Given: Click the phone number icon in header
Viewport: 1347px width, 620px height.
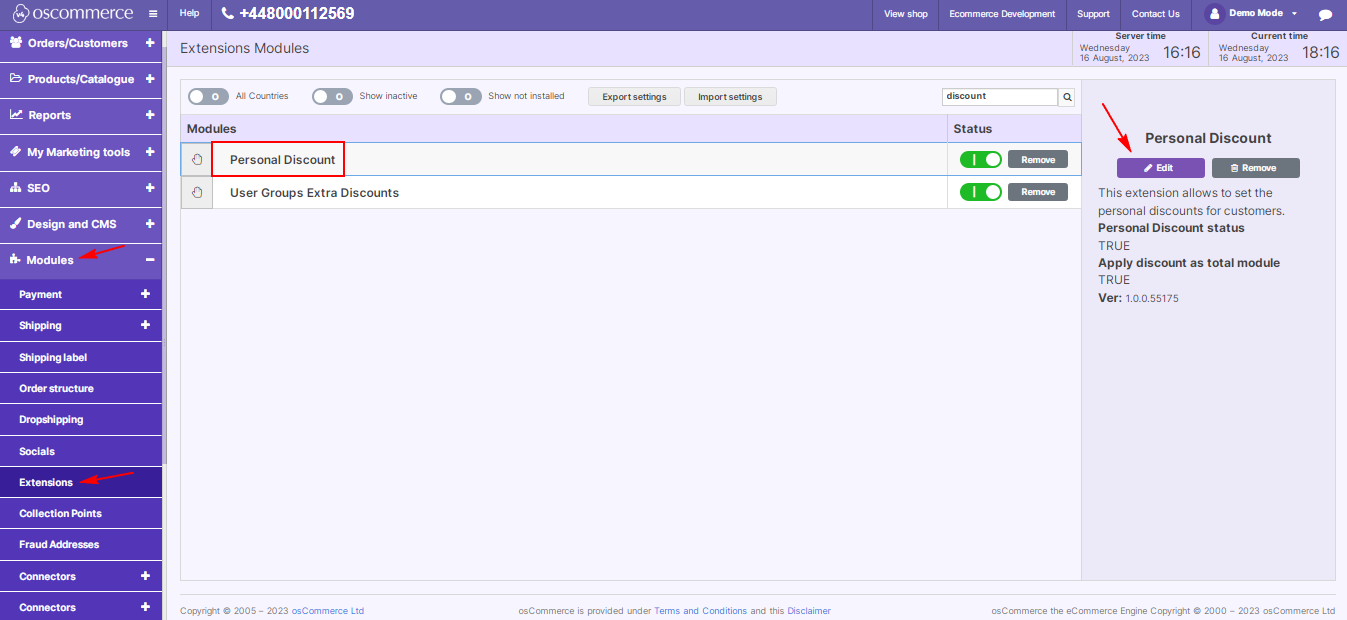Looking at the screenshot, I should (x=227, y=13).
